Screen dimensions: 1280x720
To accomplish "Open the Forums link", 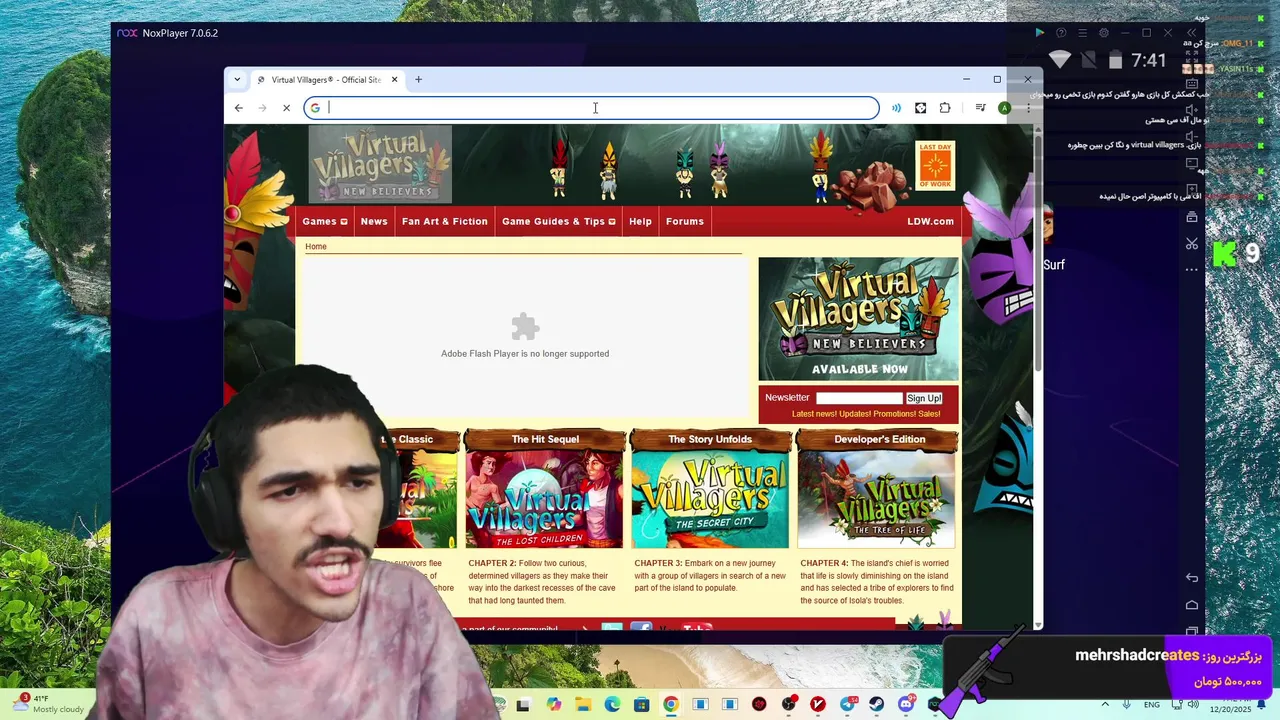I will click(685, 222).
